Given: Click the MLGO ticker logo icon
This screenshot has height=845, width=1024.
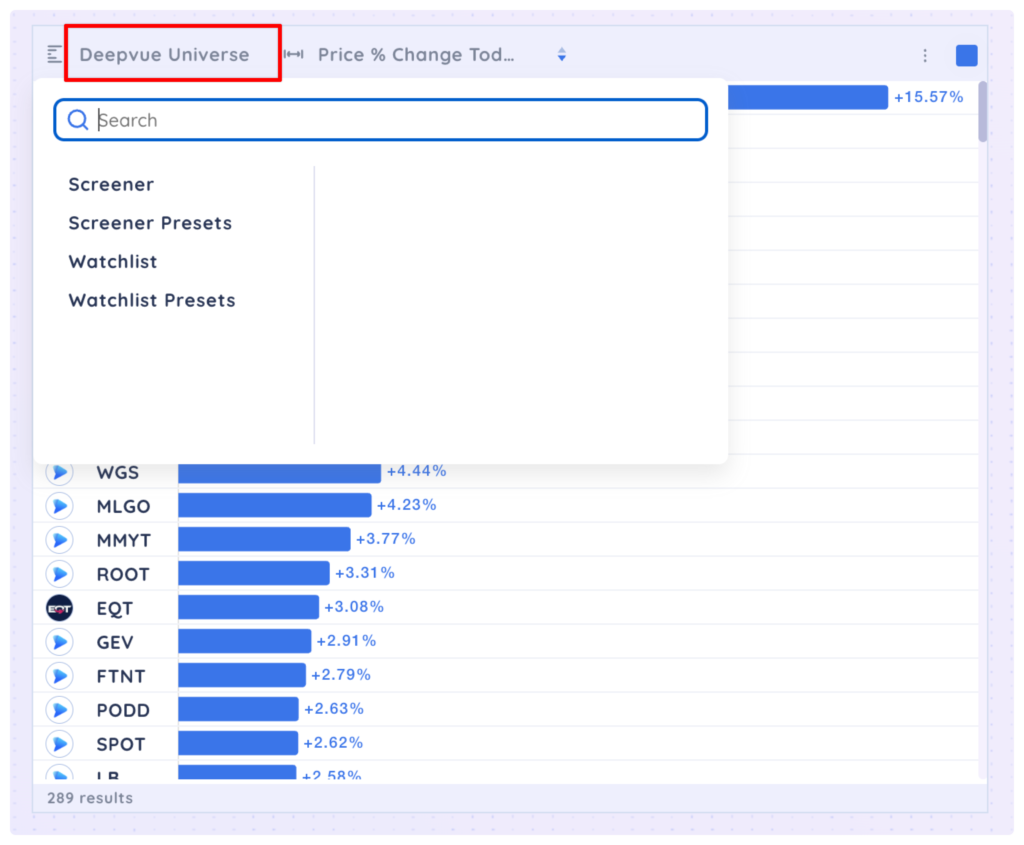Looking at the screenshot, I should pyautogui.click(x=59, y=505).
